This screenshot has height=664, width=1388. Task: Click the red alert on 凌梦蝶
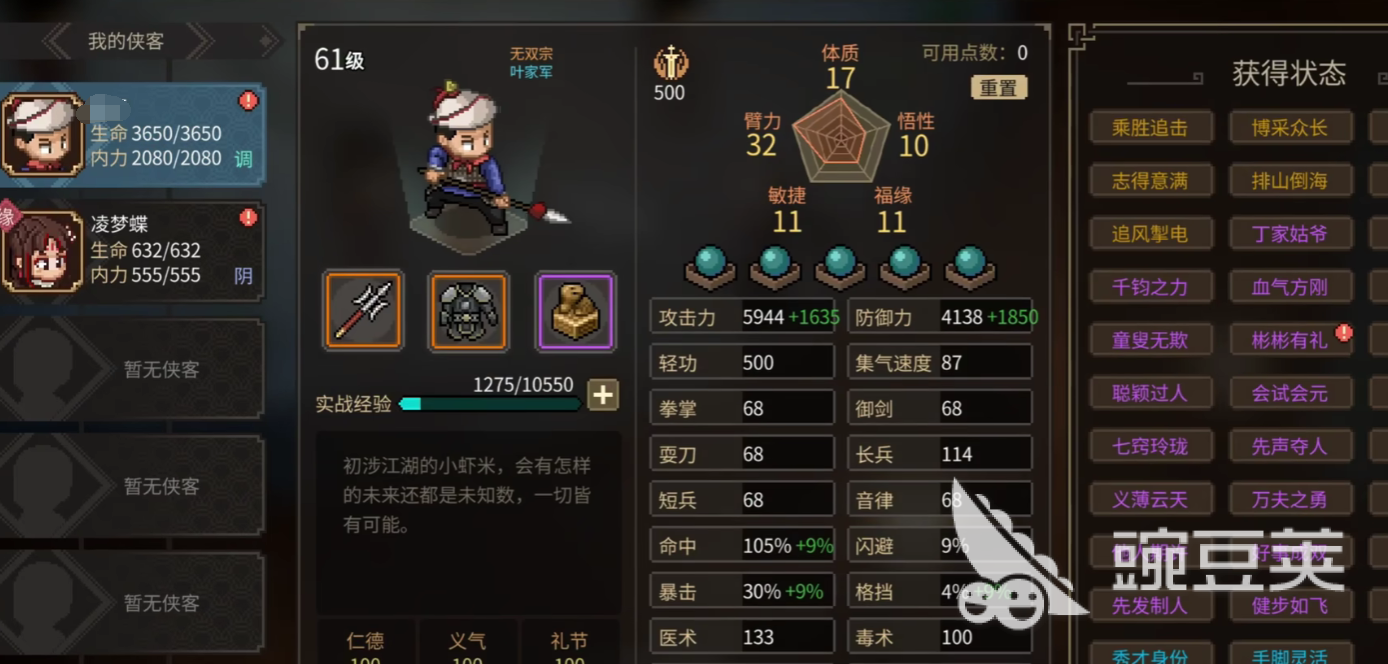[248, 218]
